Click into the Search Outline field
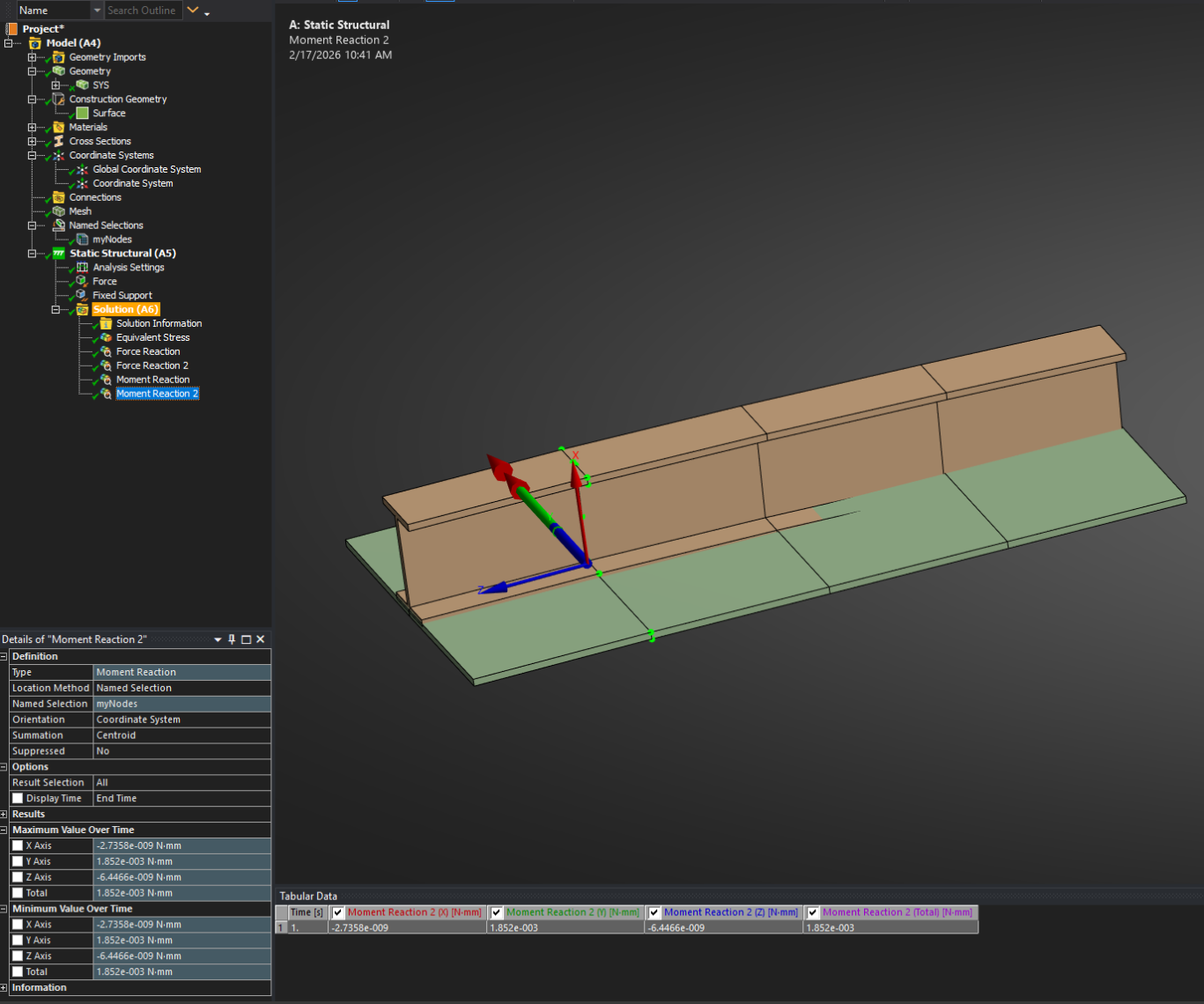1204x1004 pixels. (141, 11)
